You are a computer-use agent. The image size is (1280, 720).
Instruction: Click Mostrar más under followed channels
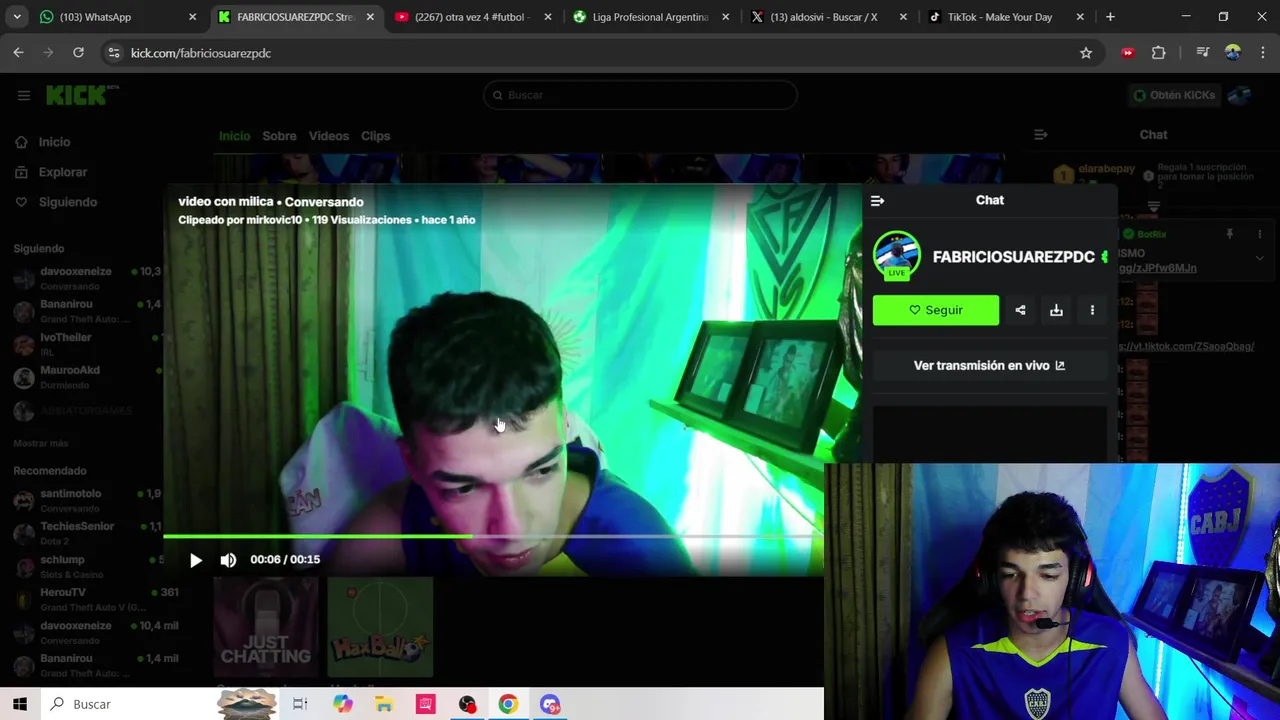coord(41,443)
